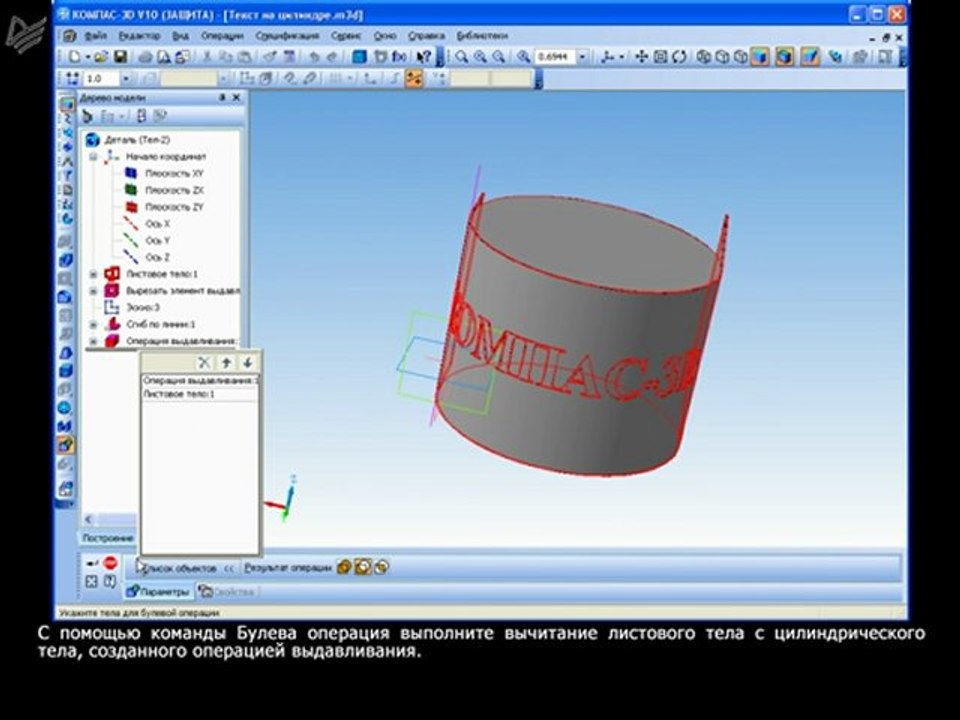This screenshot has height=720, width=960.
Task: Click the Zoom to fit square icon
Action: pos(660,57)
